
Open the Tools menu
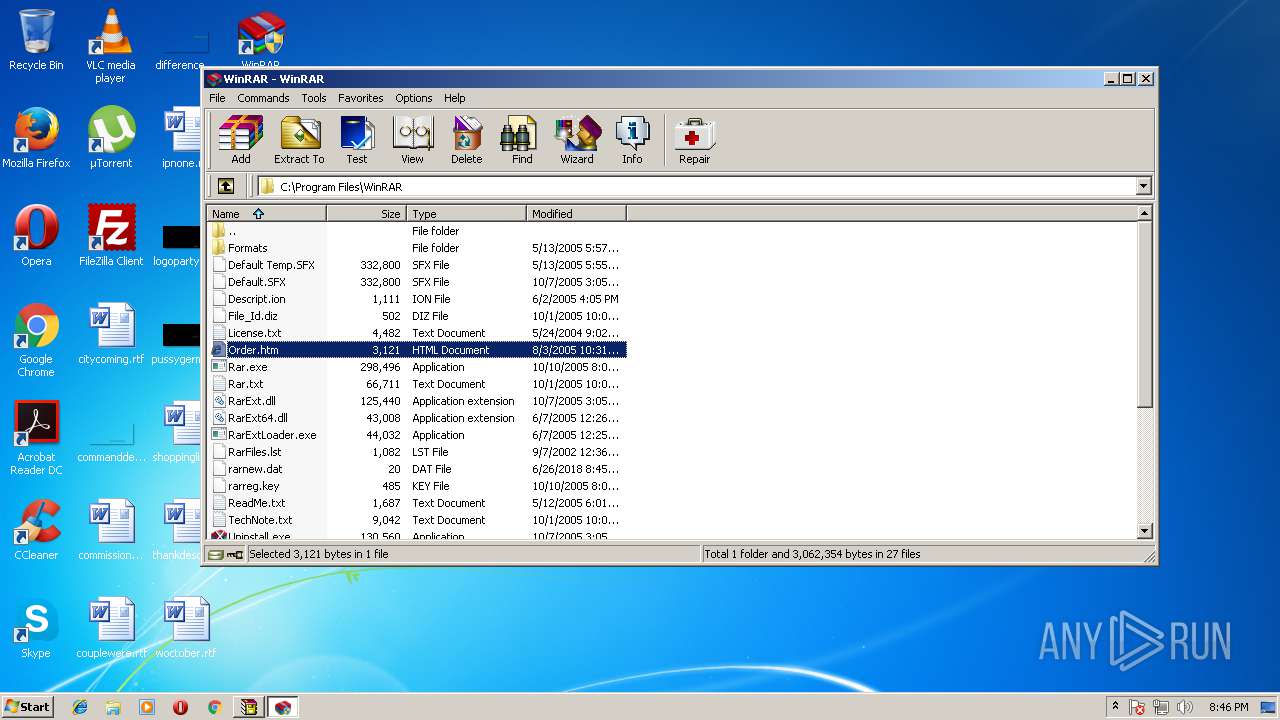pos(314,98)
